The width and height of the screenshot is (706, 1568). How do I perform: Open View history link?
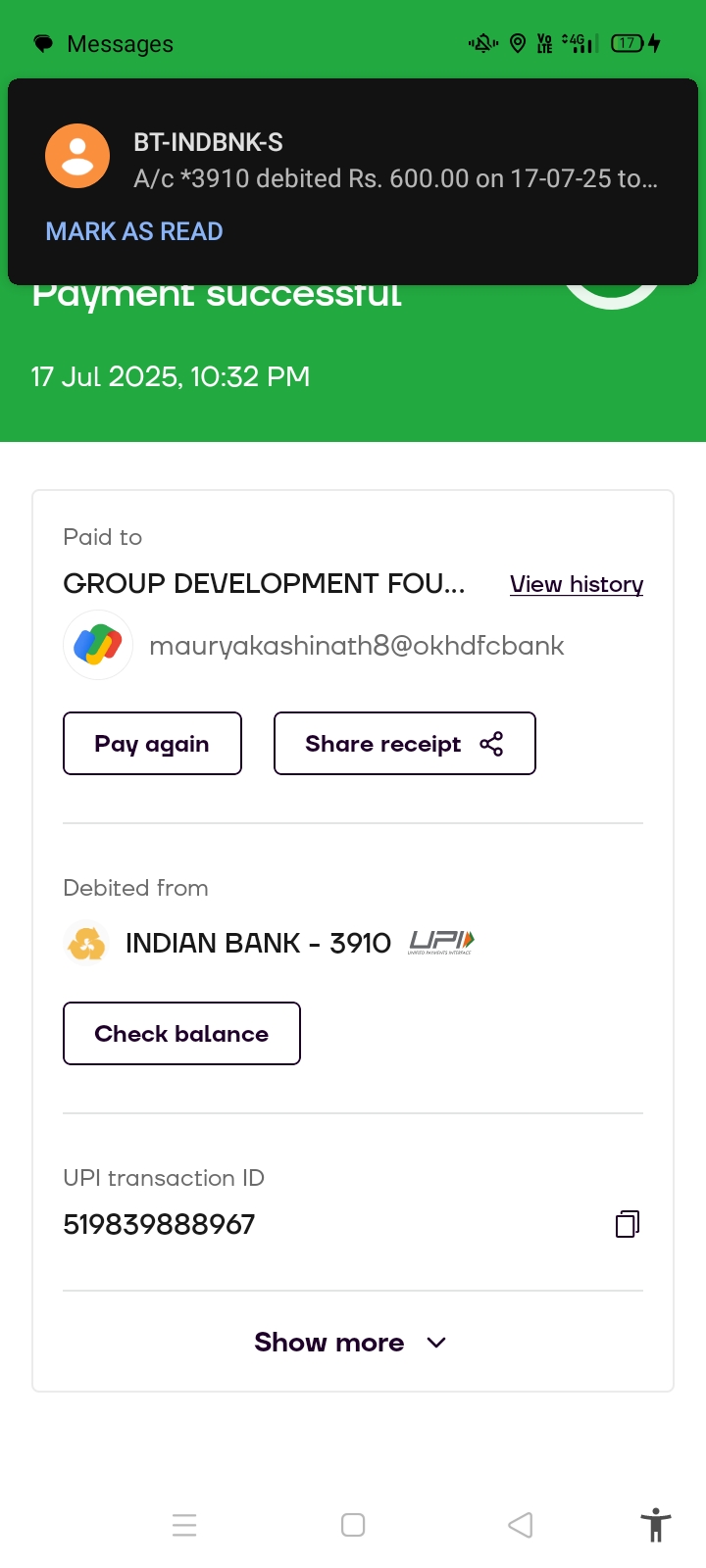pyautogui.click(x=577, y=584)
